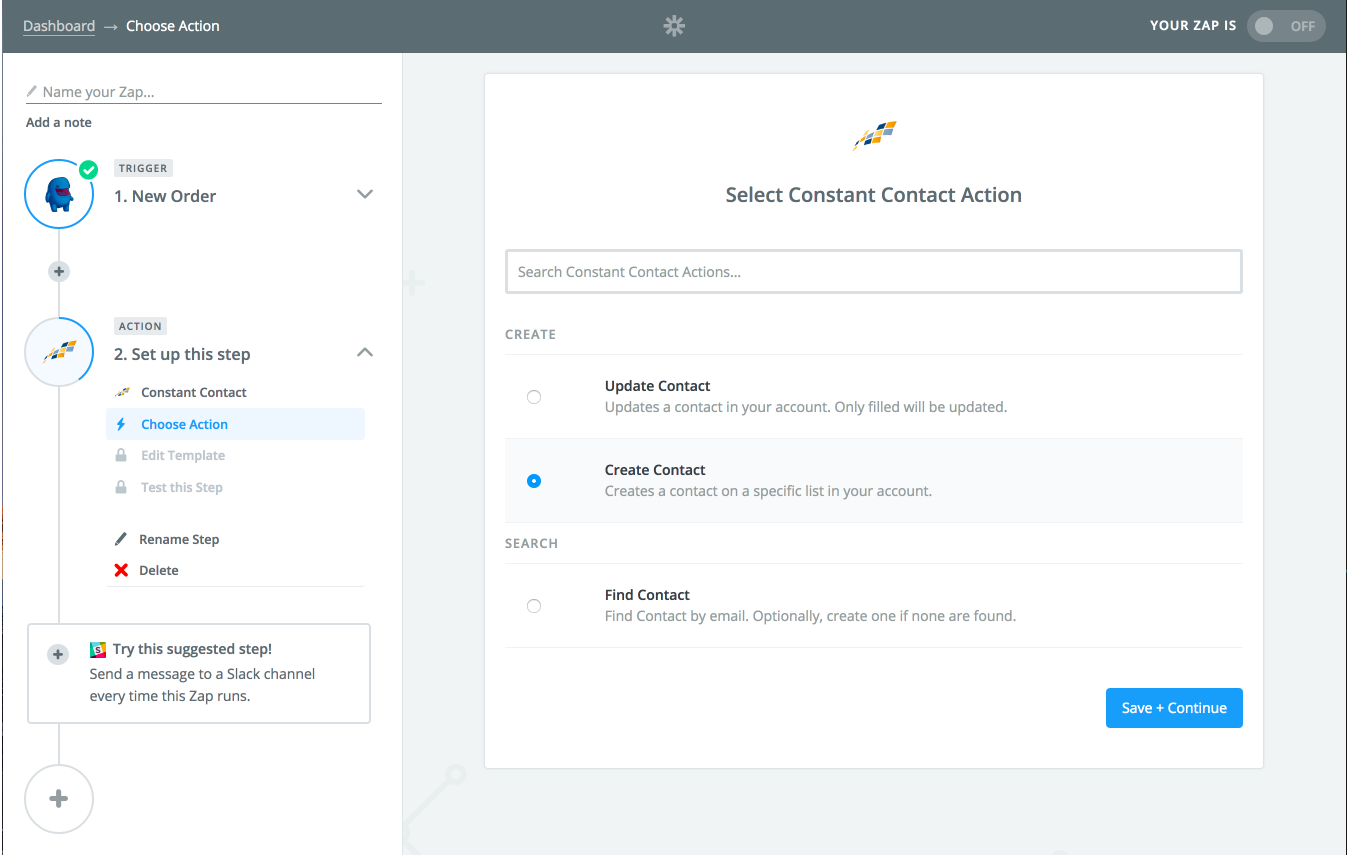Click the Dashboard breadcrumb link

pos(59,26)
